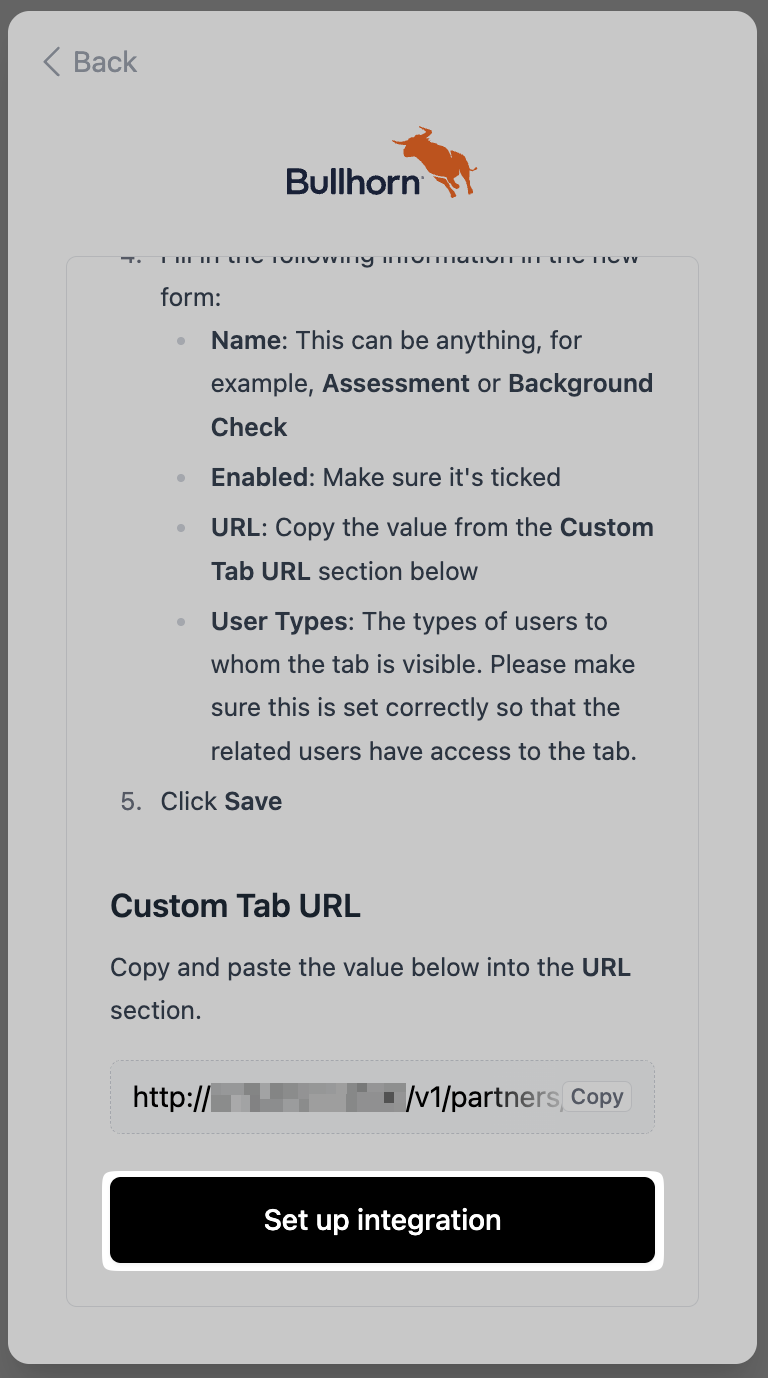Click the Back text label
This screenshot has width=768, height=1378.
105,62
